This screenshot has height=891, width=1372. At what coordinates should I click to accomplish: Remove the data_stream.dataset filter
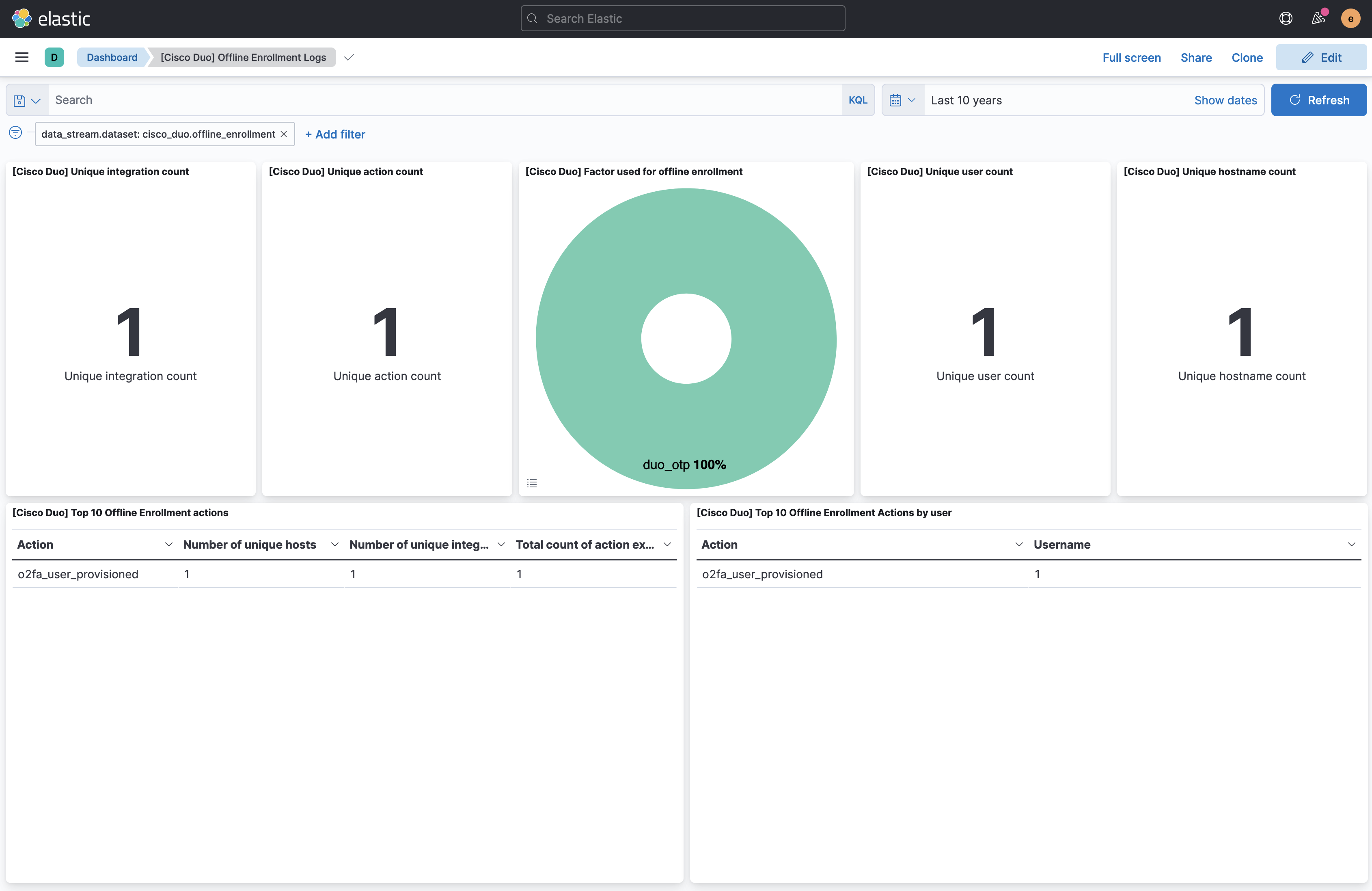pyautogui.click(x=284, y=134)
